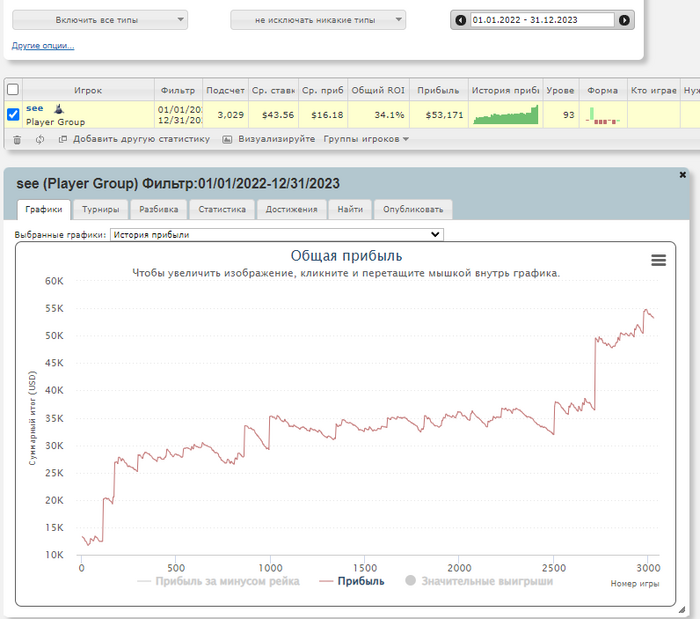This screenshot has height=619, width=700.
Task: Click the Общая прибыль chart title
Action: tap(346, 256)
